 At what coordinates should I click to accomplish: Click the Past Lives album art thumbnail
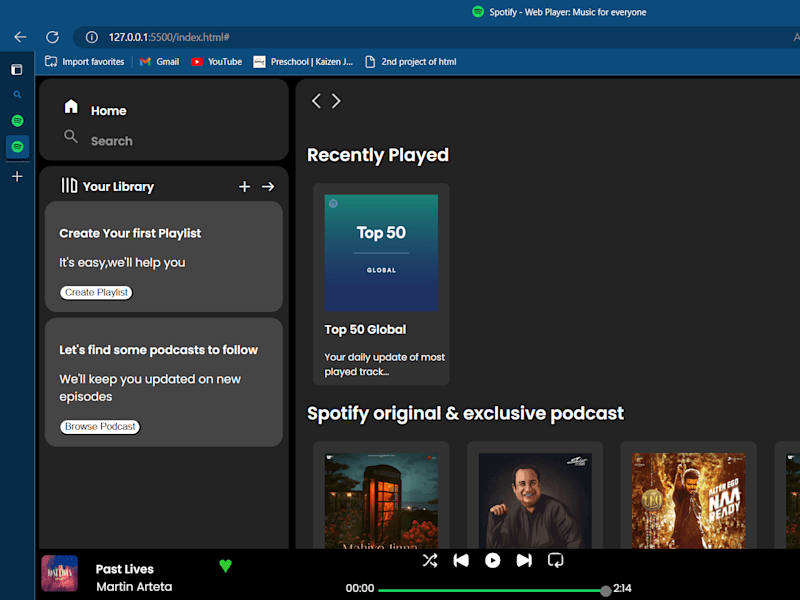tap(60, 573)
